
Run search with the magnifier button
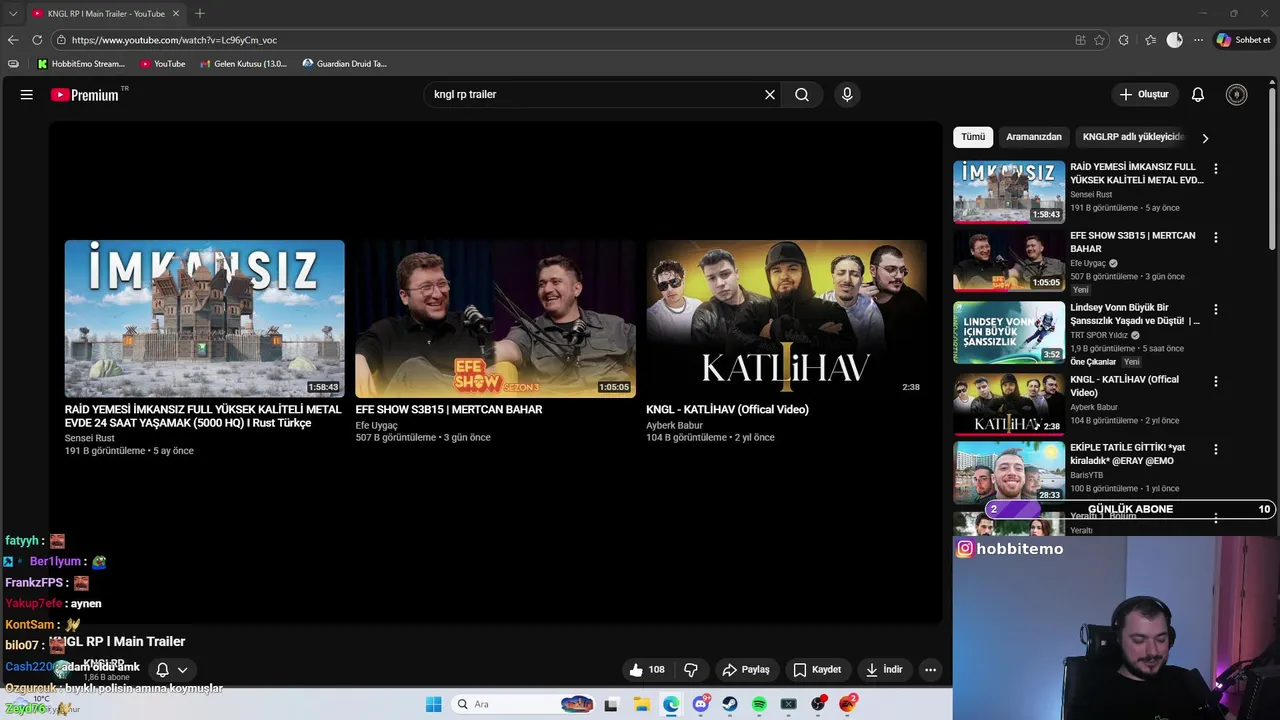click(802, 94)
